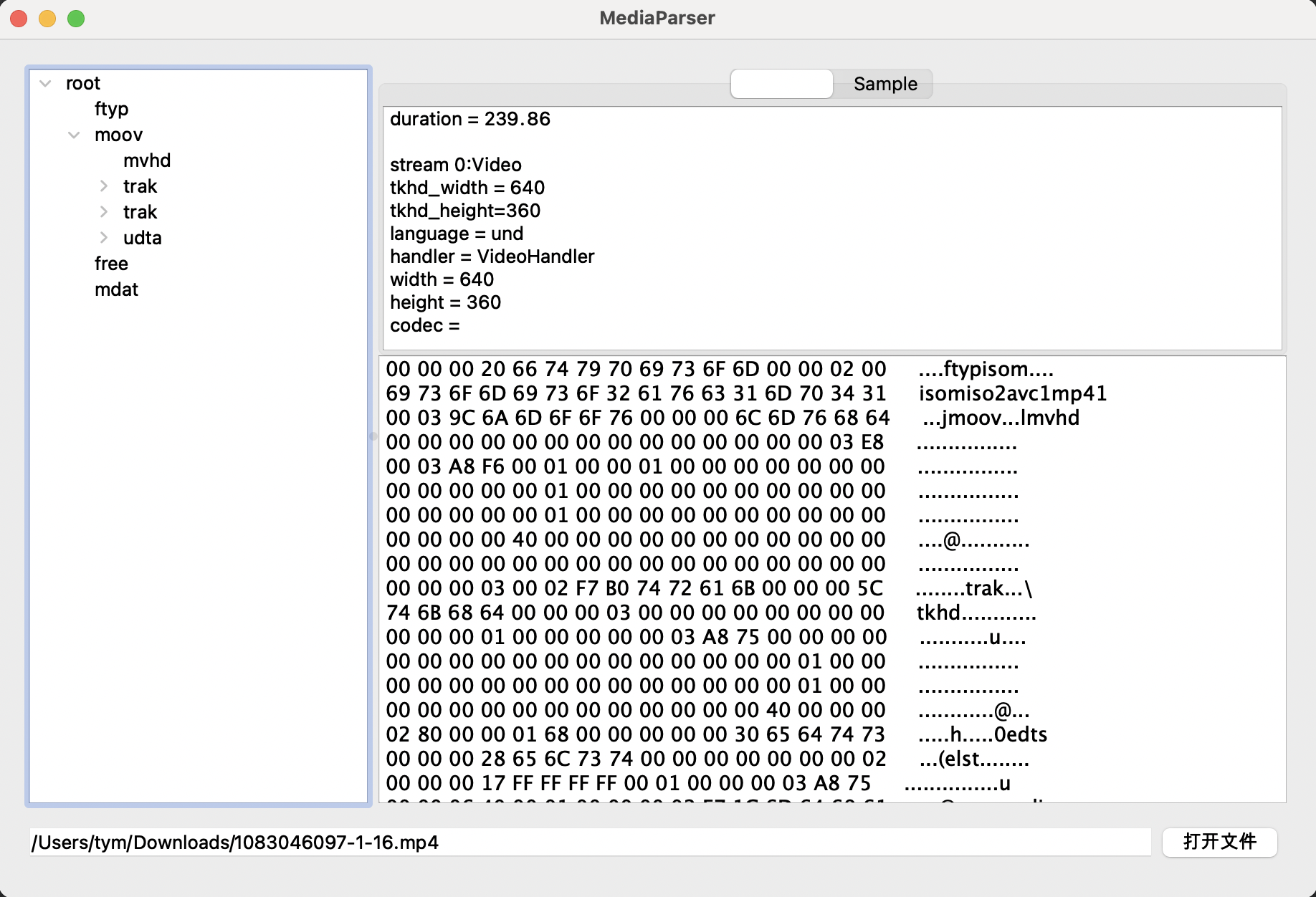Collapse the root tree node
Viewport: 1316px width, 897px height.
(45, 83)
